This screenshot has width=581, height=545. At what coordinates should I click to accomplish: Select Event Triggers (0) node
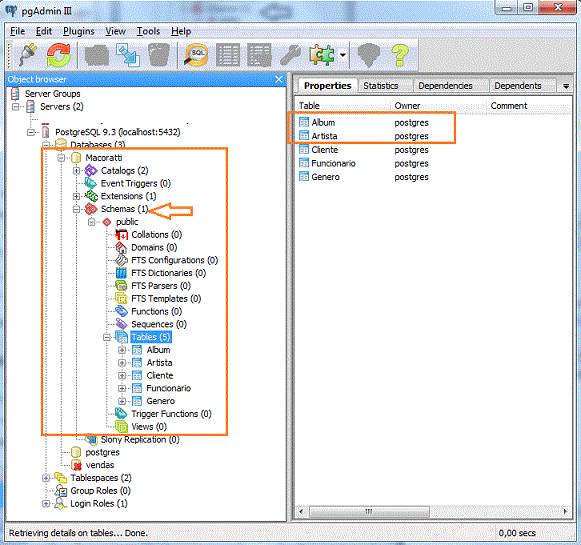(x=135, y=183)
